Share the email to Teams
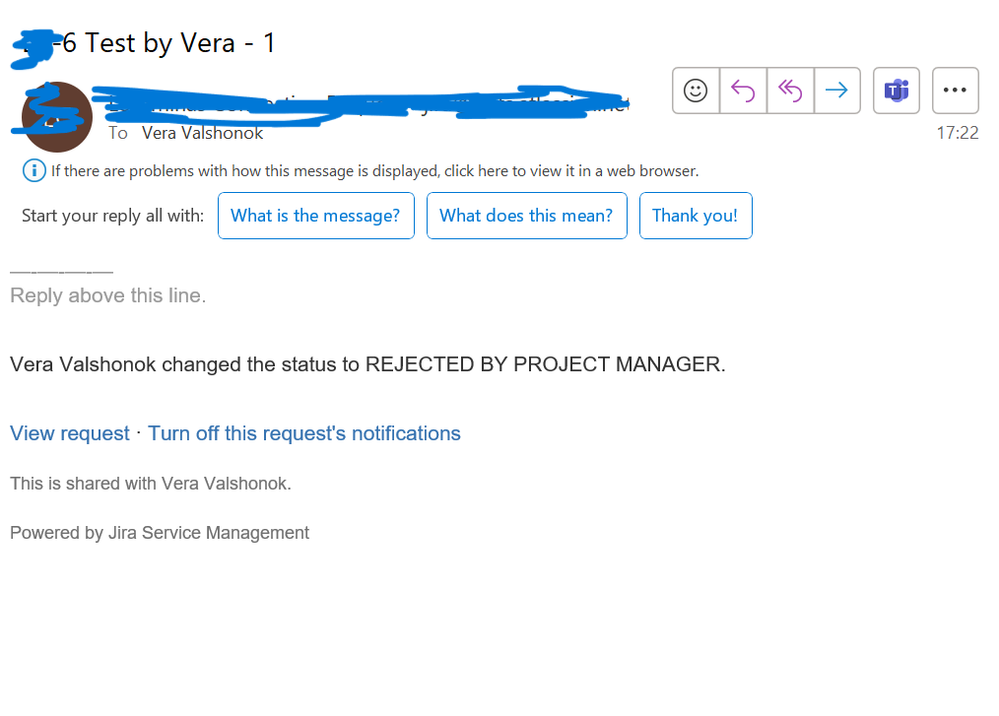999x716 pixels. (896, 90)
